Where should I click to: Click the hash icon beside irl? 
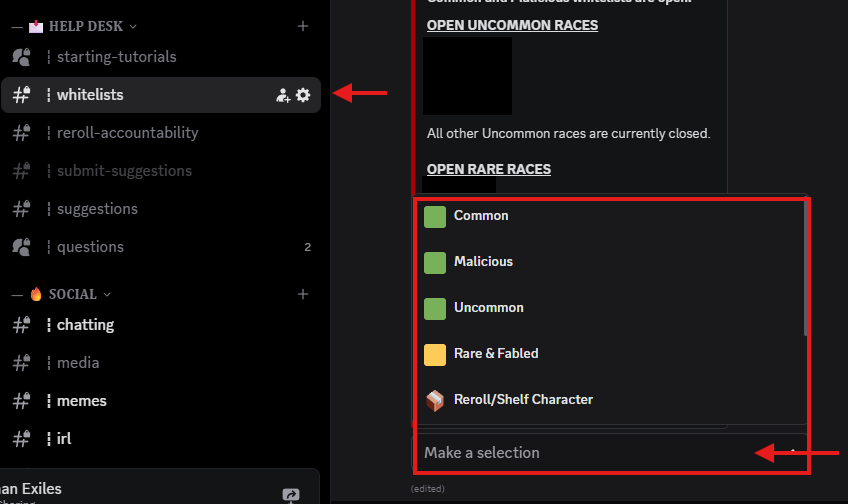22,439
